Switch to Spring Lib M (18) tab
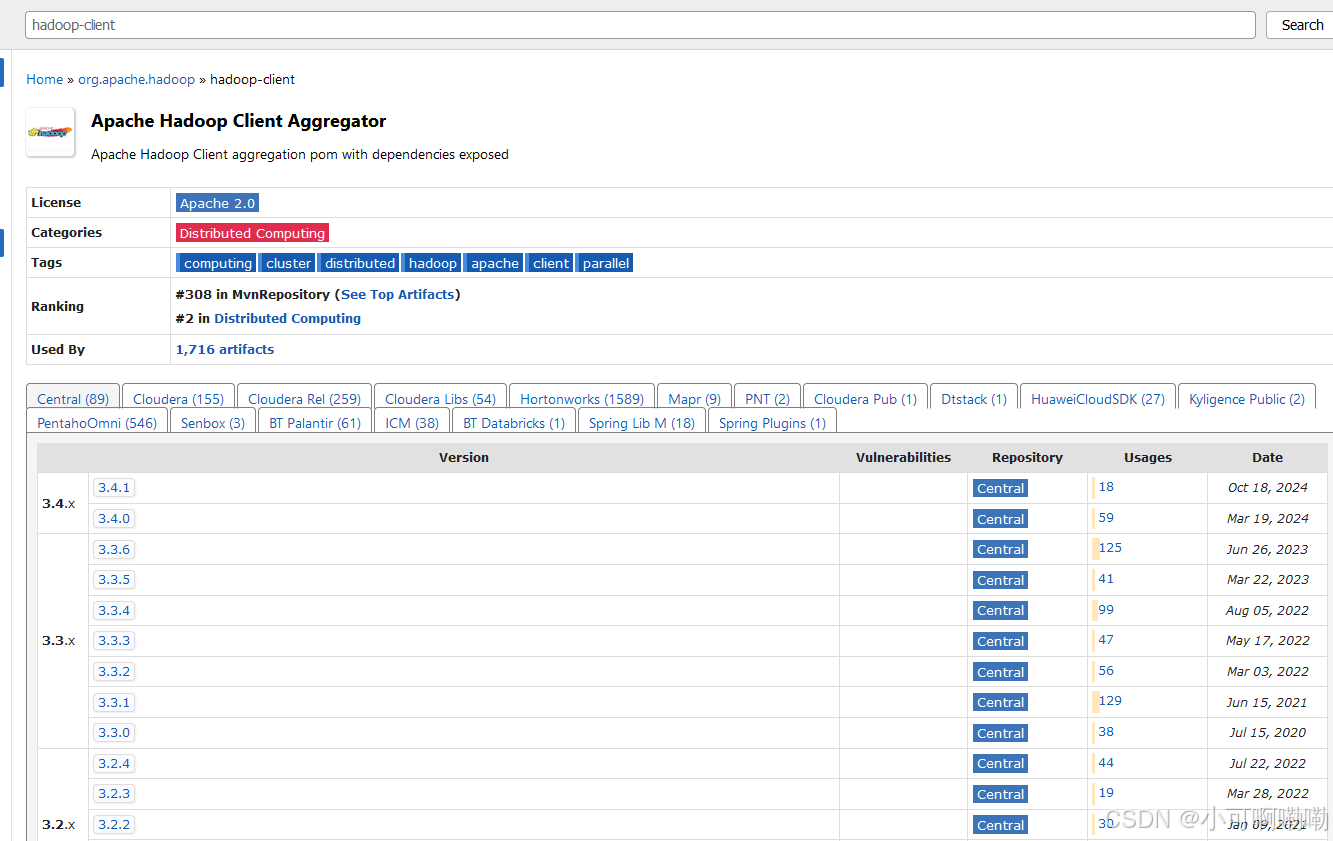Viewport: 1333px width, 841px height. click(642, 423)
